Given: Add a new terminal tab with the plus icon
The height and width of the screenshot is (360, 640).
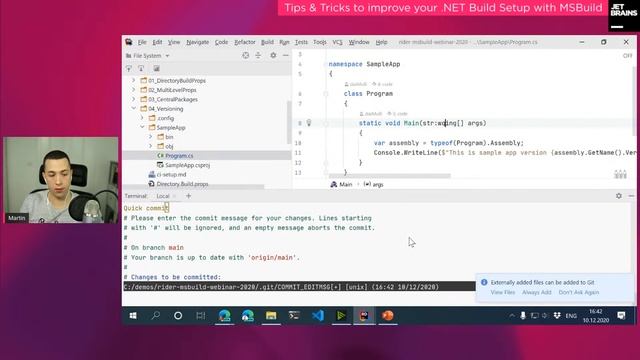Looking at the screenshot, I should coord(189,196).
